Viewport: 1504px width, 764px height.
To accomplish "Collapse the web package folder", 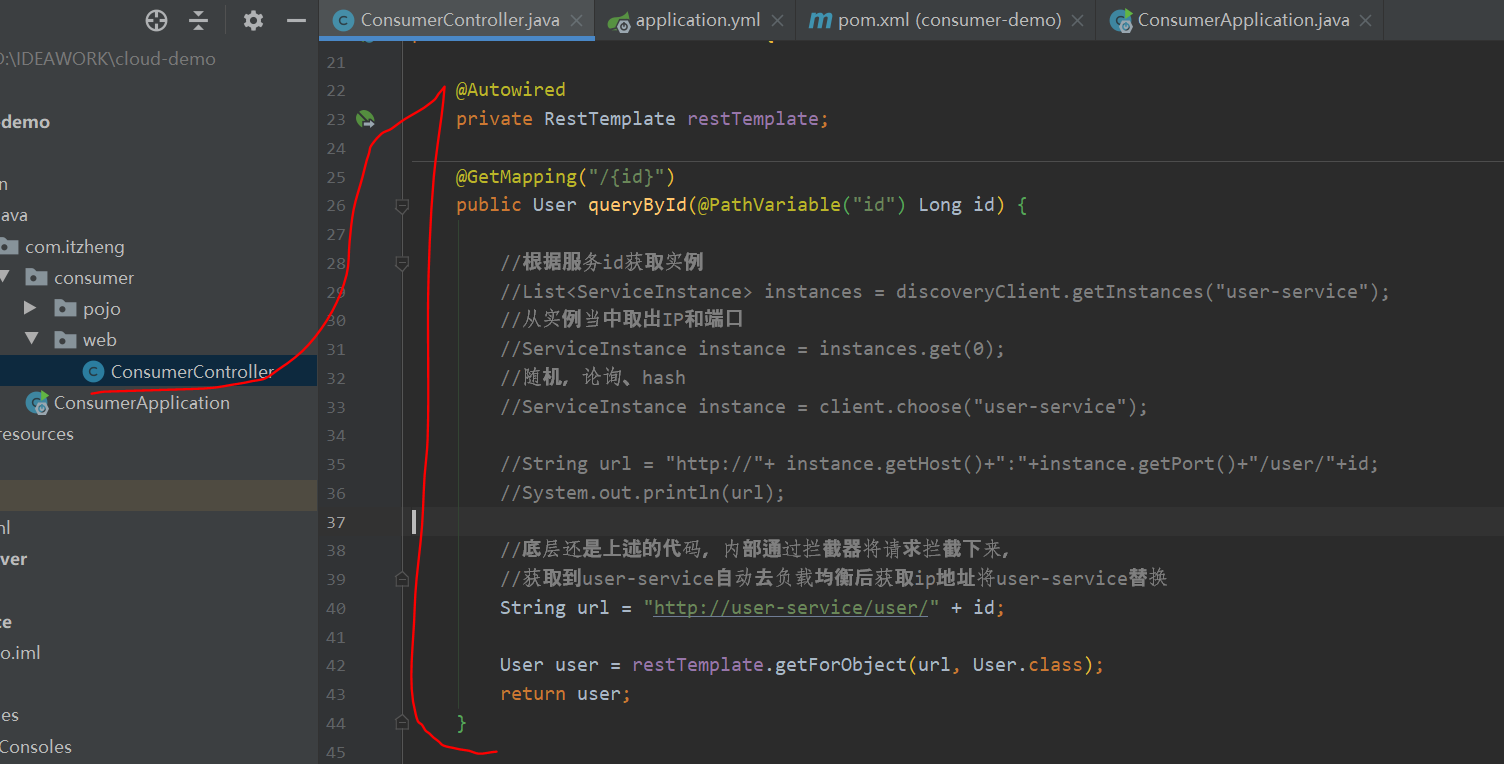I will pos(30,339).
